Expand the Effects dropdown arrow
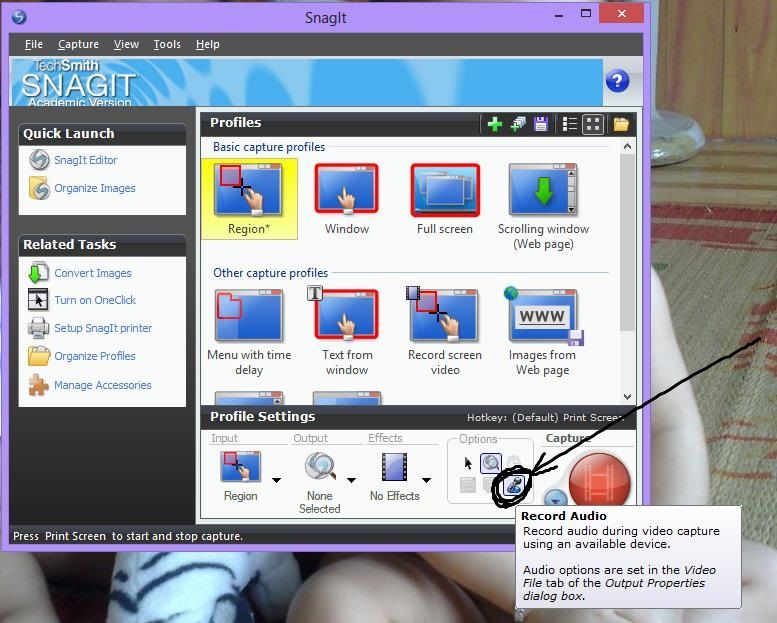This screenshot has height=623, width=777. point(426,480)
